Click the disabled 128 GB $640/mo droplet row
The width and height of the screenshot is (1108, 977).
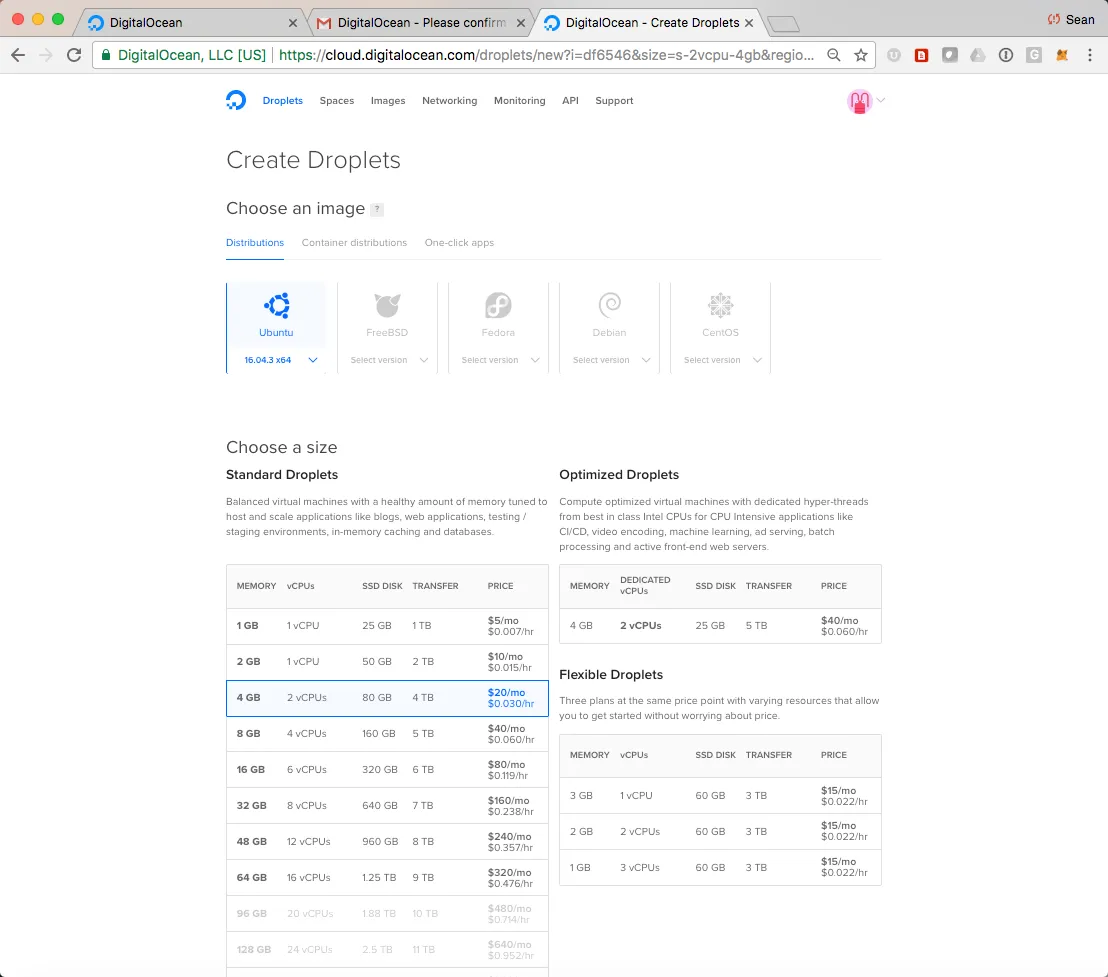click(387, 950)
